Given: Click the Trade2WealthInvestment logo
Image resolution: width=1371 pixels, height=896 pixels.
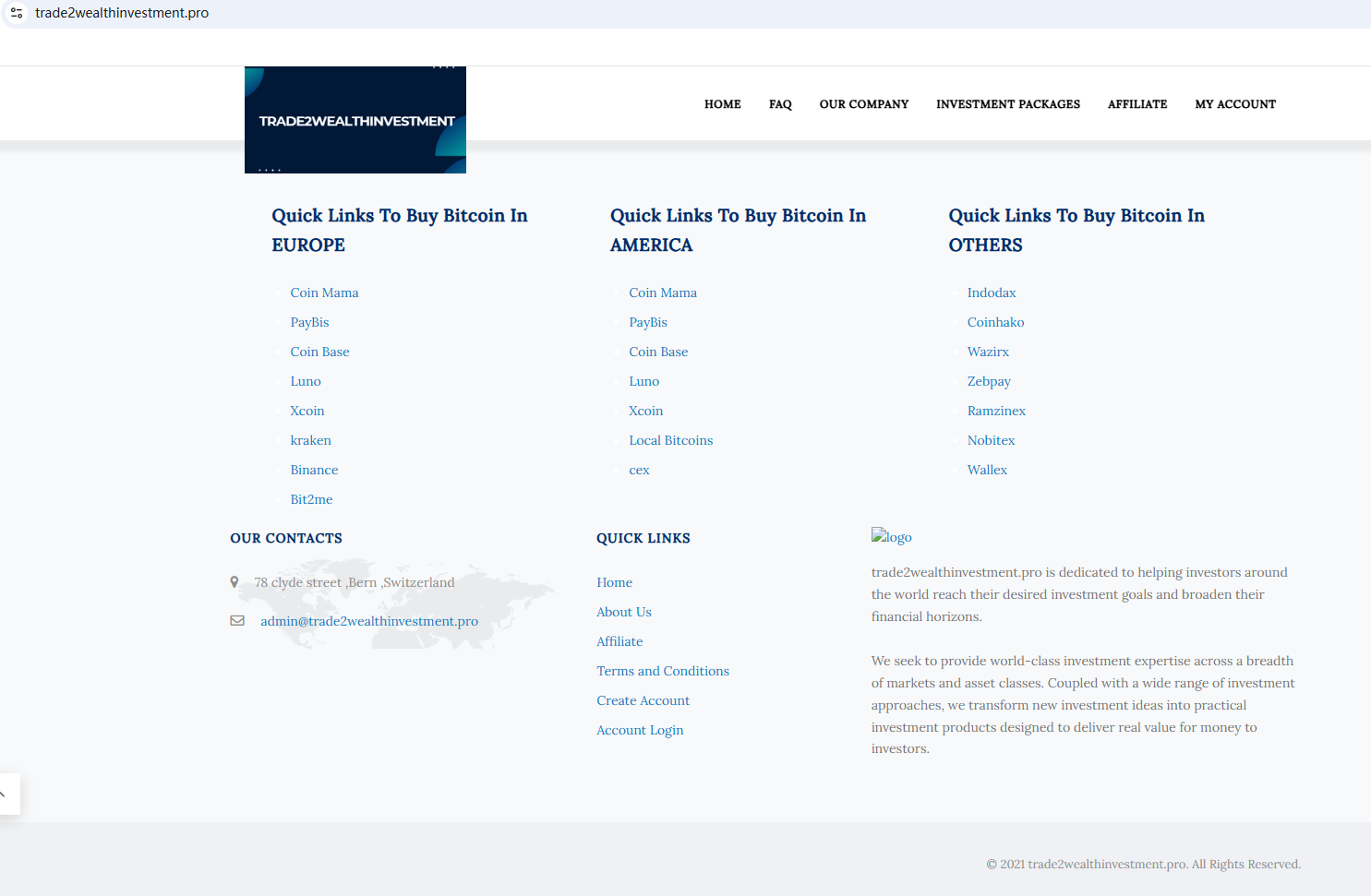Looking at the screenshot, I should (x=355, y=120).
